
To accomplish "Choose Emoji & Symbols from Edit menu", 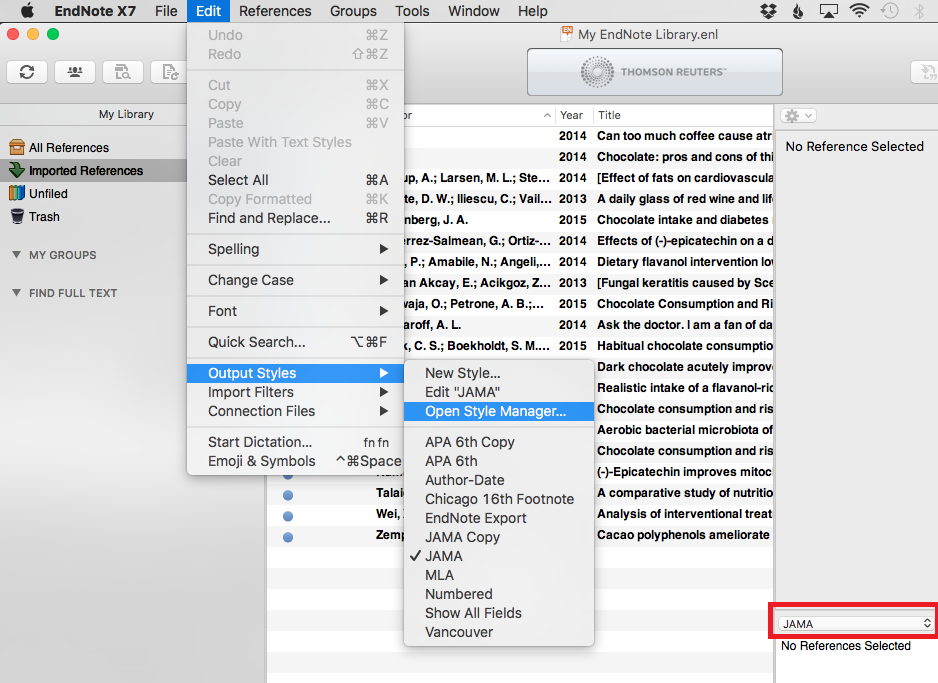I will click(x=296, y=461).
